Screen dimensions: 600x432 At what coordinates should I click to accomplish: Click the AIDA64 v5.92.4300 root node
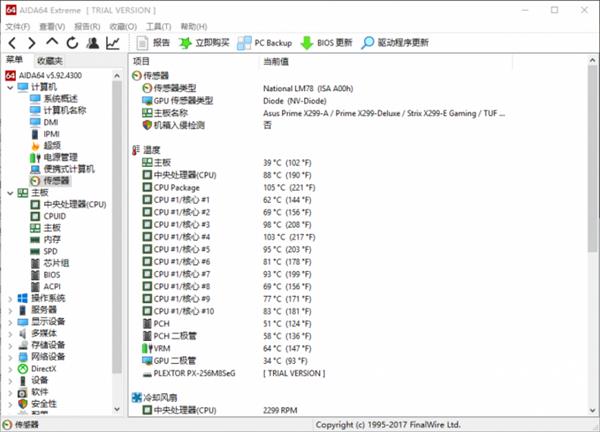44,75
